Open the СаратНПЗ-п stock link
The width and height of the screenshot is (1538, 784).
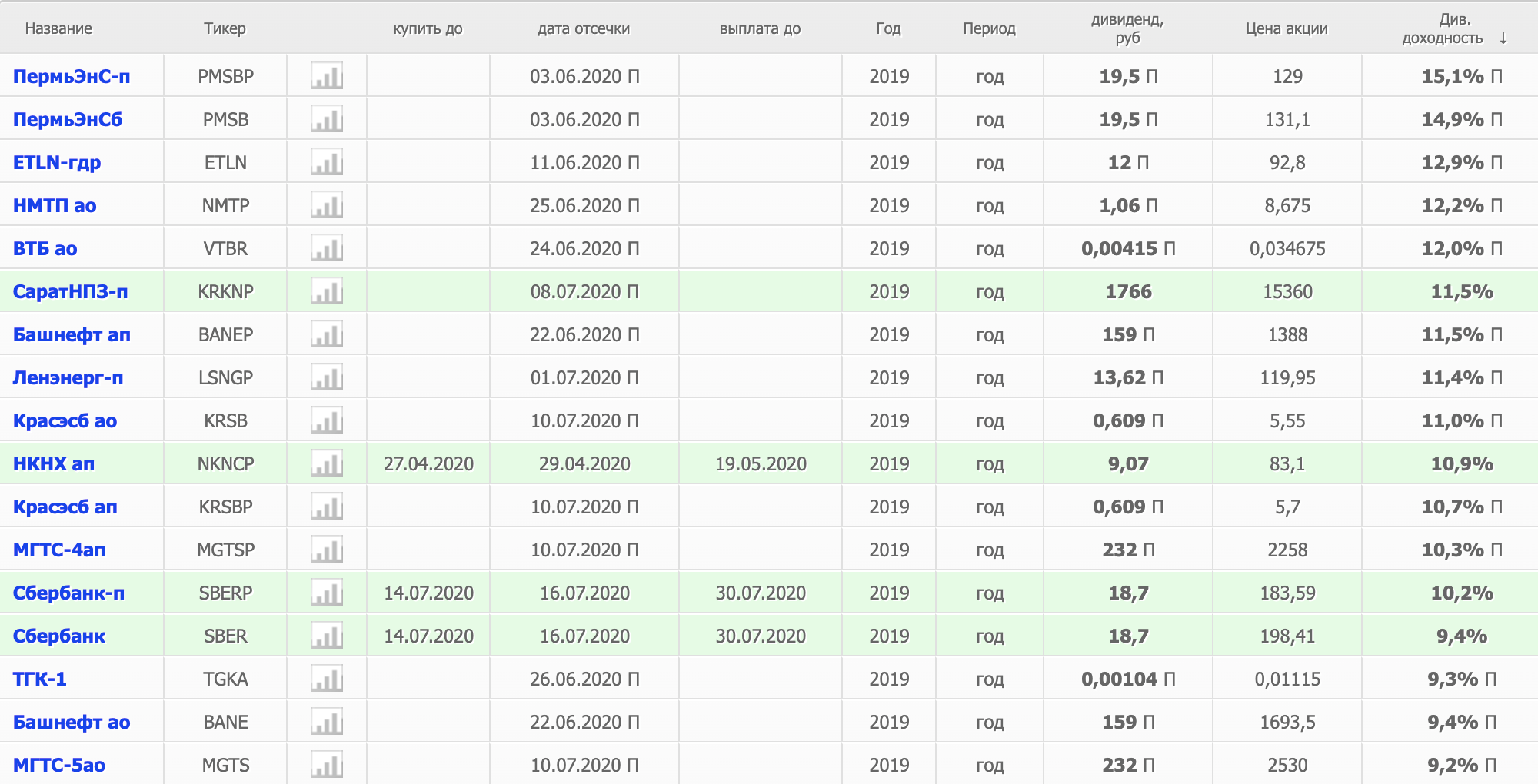click(x=71, y=291)
